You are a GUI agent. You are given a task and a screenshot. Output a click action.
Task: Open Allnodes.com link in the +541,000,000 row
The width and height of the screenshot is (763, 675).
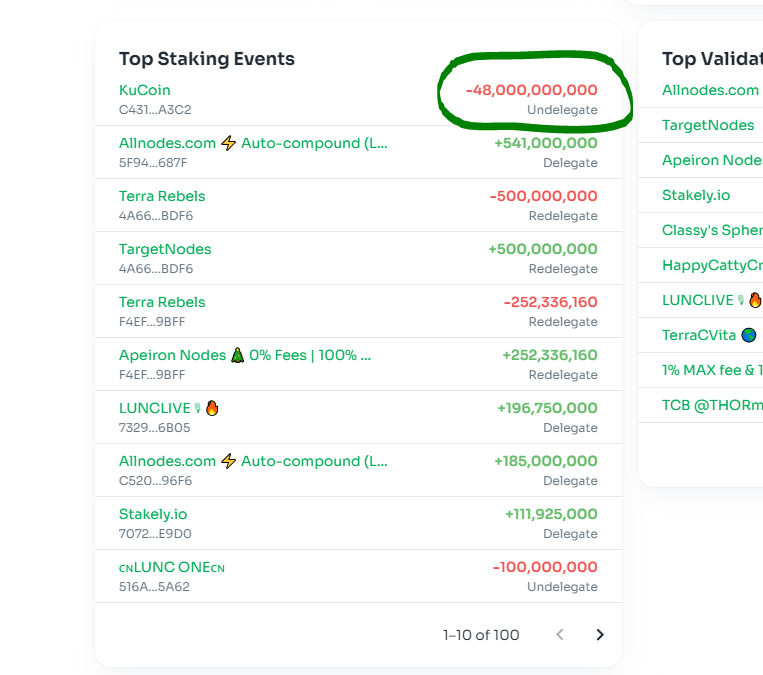tap(253, 143)
